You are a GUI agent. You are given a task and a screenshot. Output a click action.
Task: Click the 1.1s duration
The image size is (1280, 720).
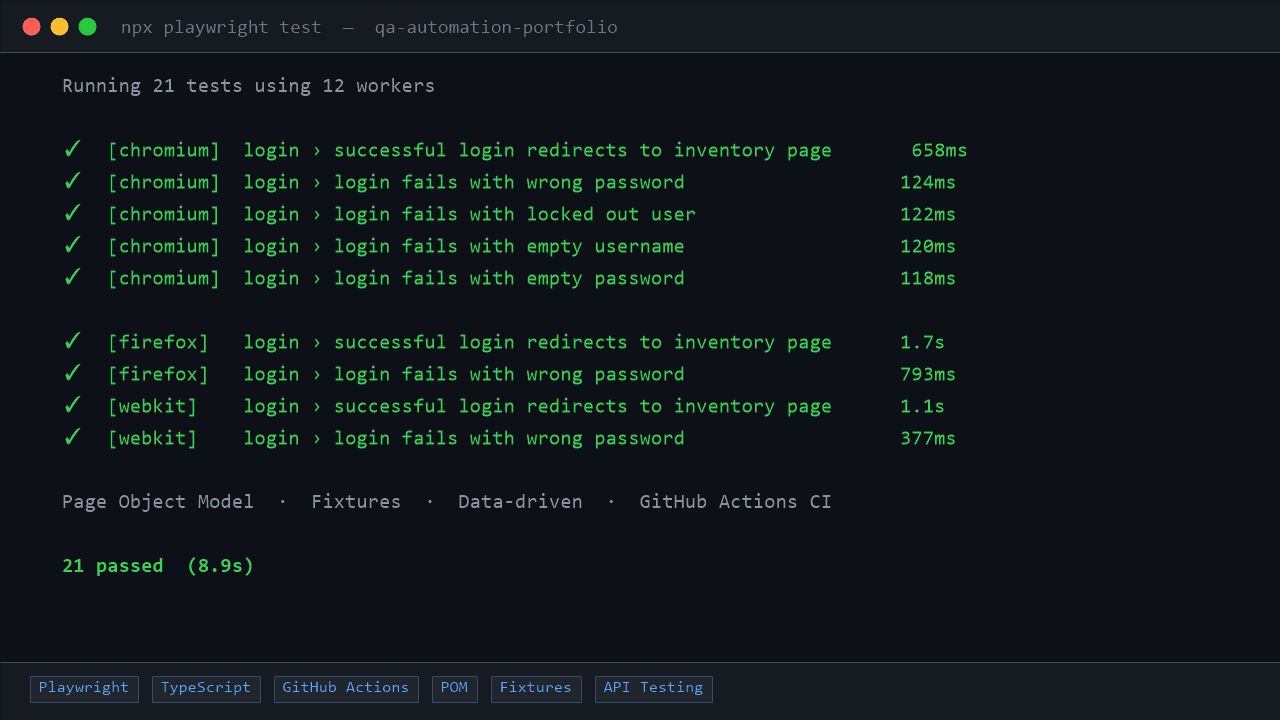point(922,406)
